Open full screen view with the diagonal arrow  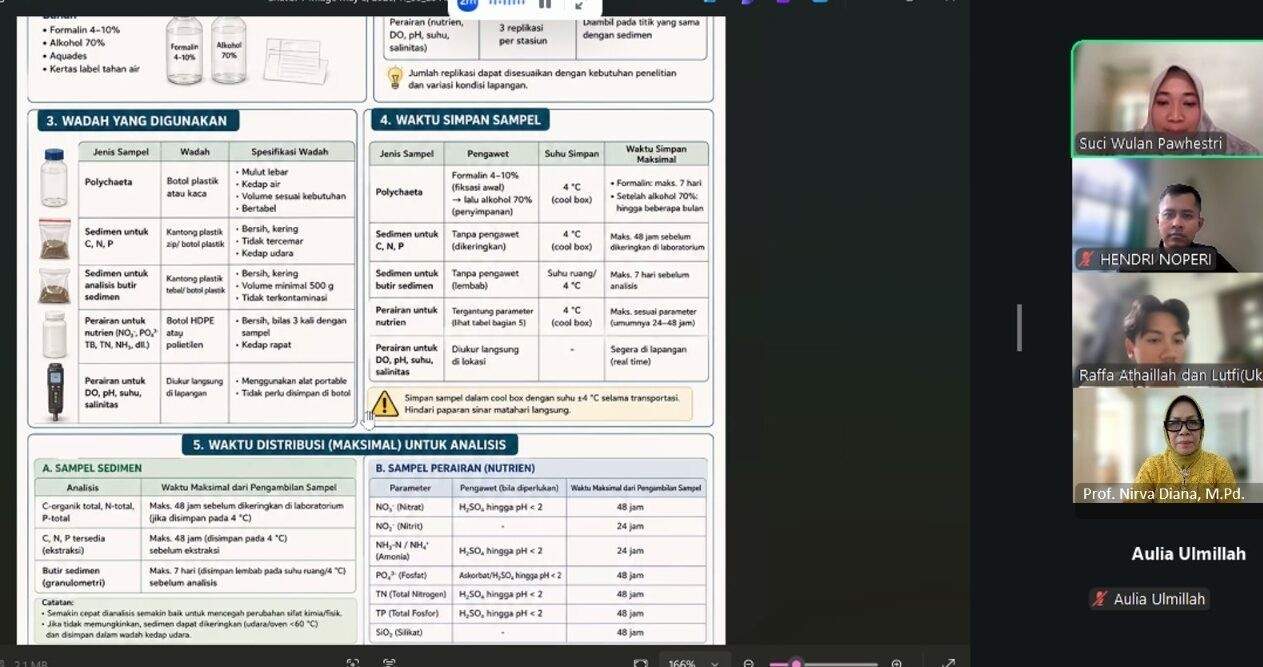click(949, 662)
